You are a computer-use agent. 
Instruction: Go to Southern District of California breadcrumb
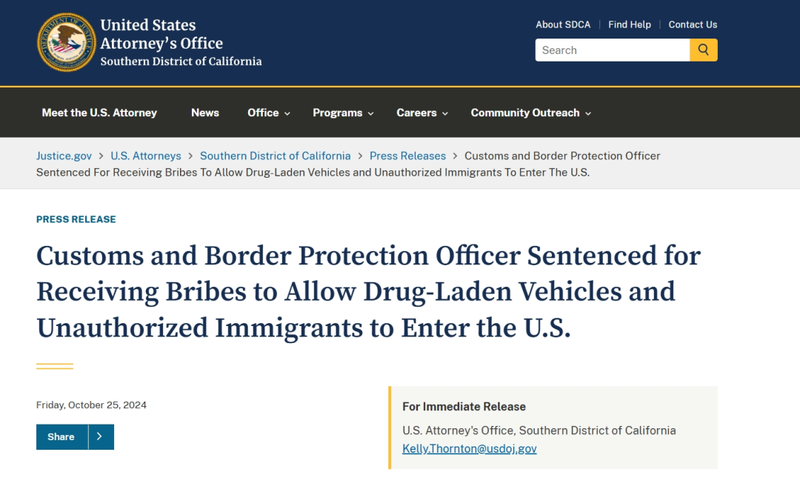pos(275,156)
